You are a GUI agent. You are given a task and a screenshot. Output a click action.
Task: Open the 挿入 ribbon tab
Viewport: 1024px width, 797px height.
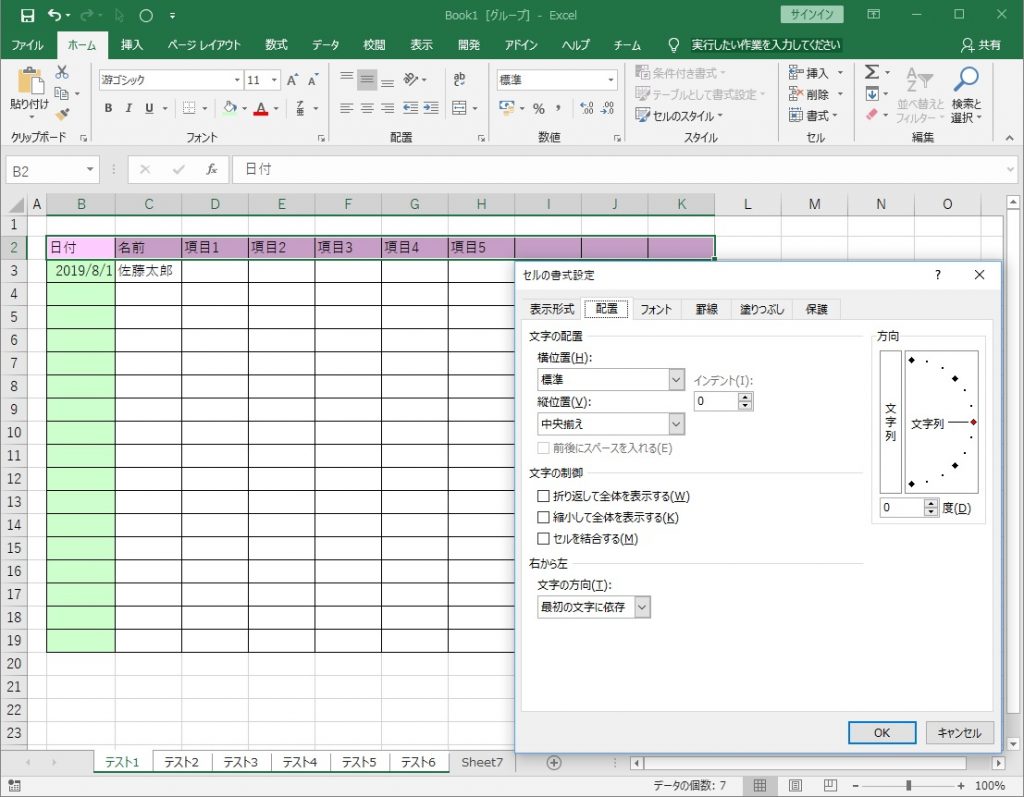click(x=131, y=44)
